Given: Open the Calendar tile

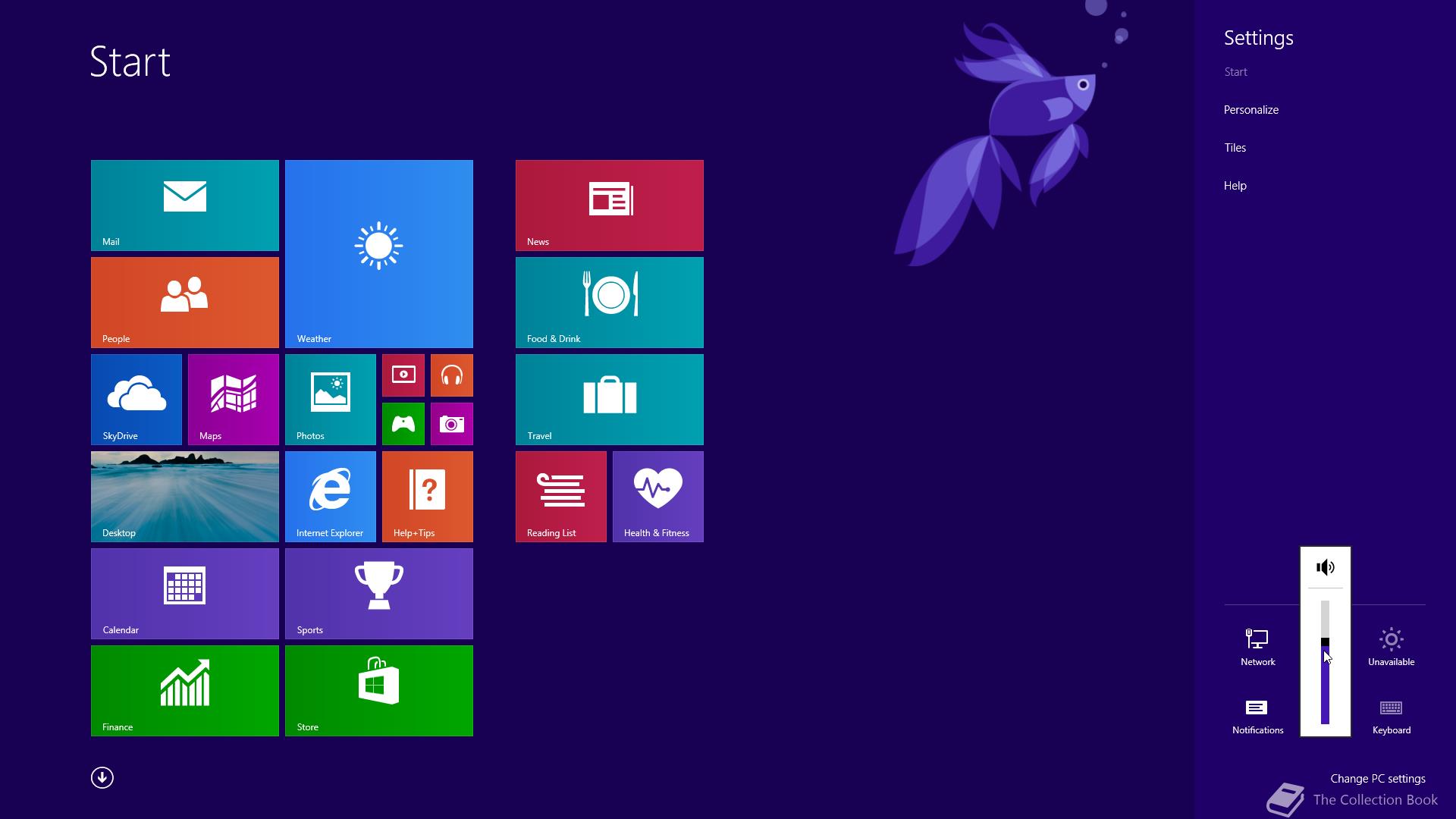Looking at the screenshot, I should pyautogui.click(x=185, y=594).
